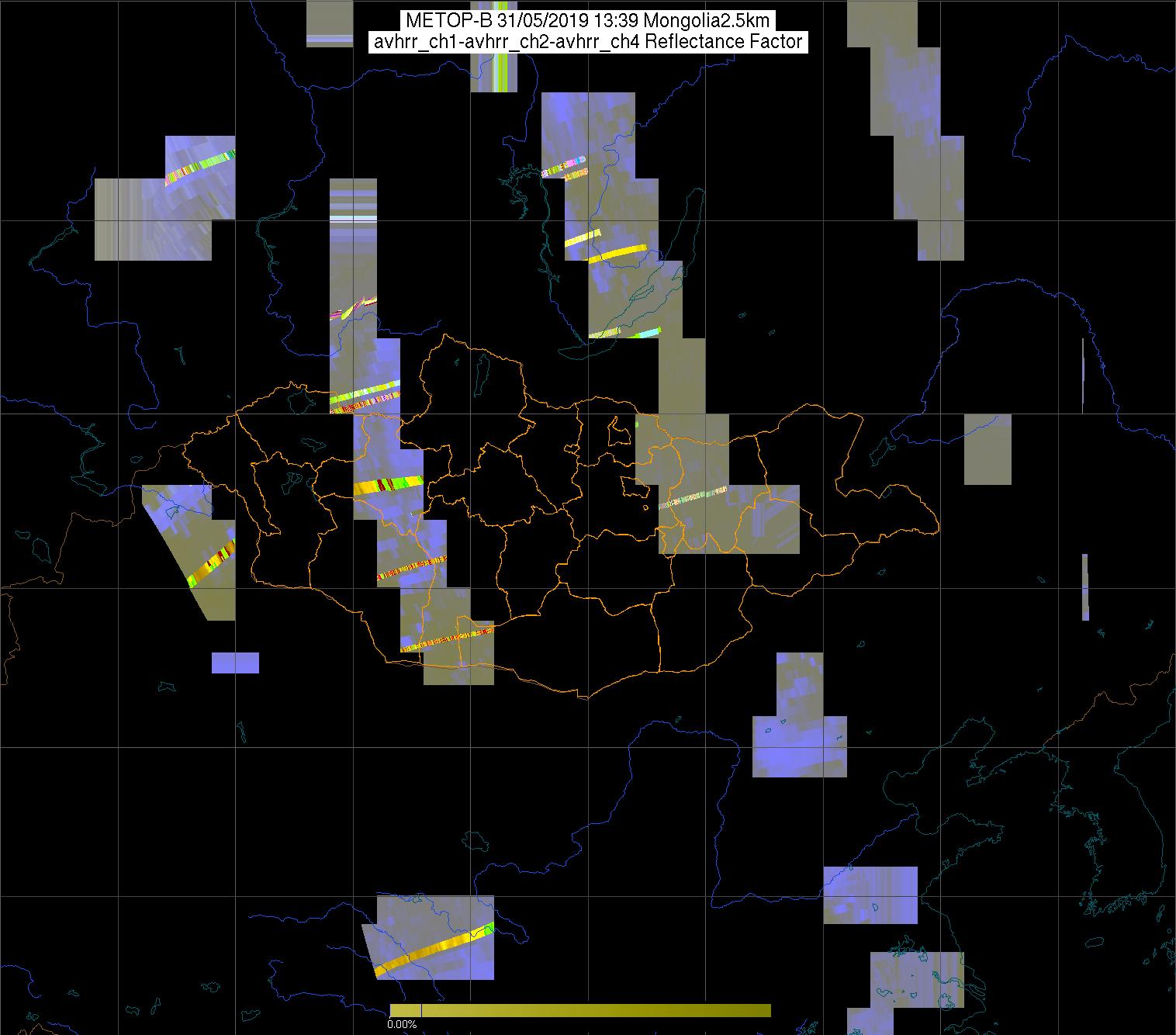Click the pale stripe in the eastern Mongolia tile
The height and width of the screenshot is (1035, 1176).
(x=693, y=498)
